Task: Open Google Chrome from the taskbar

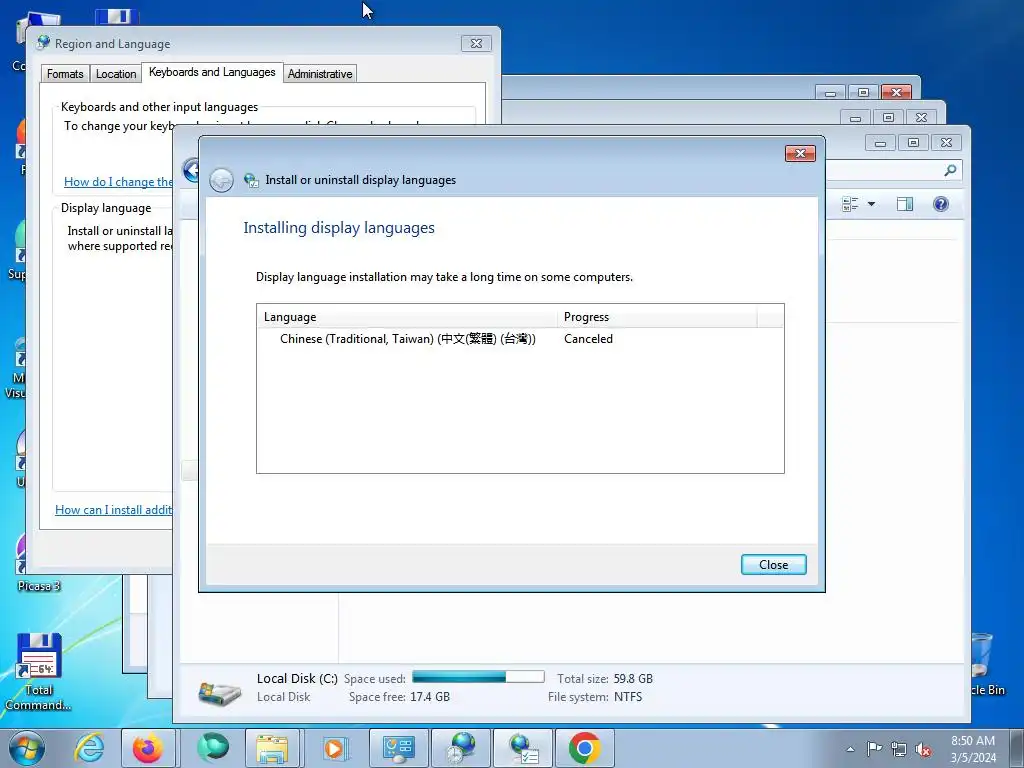Action: tap(584, 748)
